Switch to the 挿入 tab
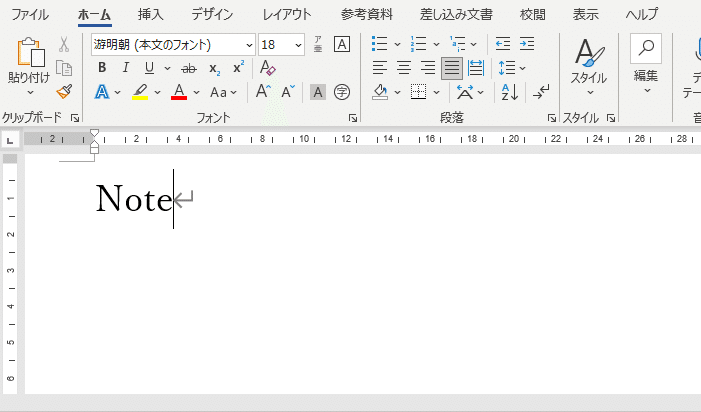Image resolution: width=701 pixels, height=412 pixels. 150,15
